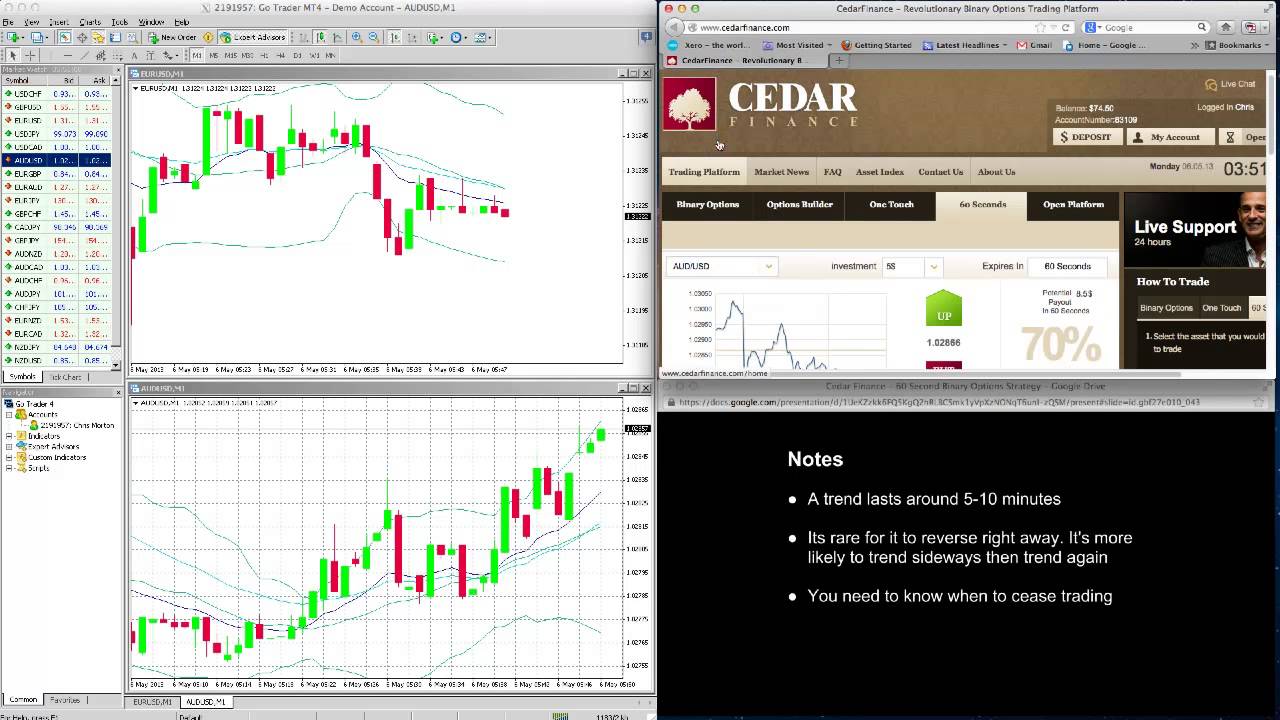Switch to the One Touch tab
This screenshot has height=720, width=1280.
click(891, 205)
